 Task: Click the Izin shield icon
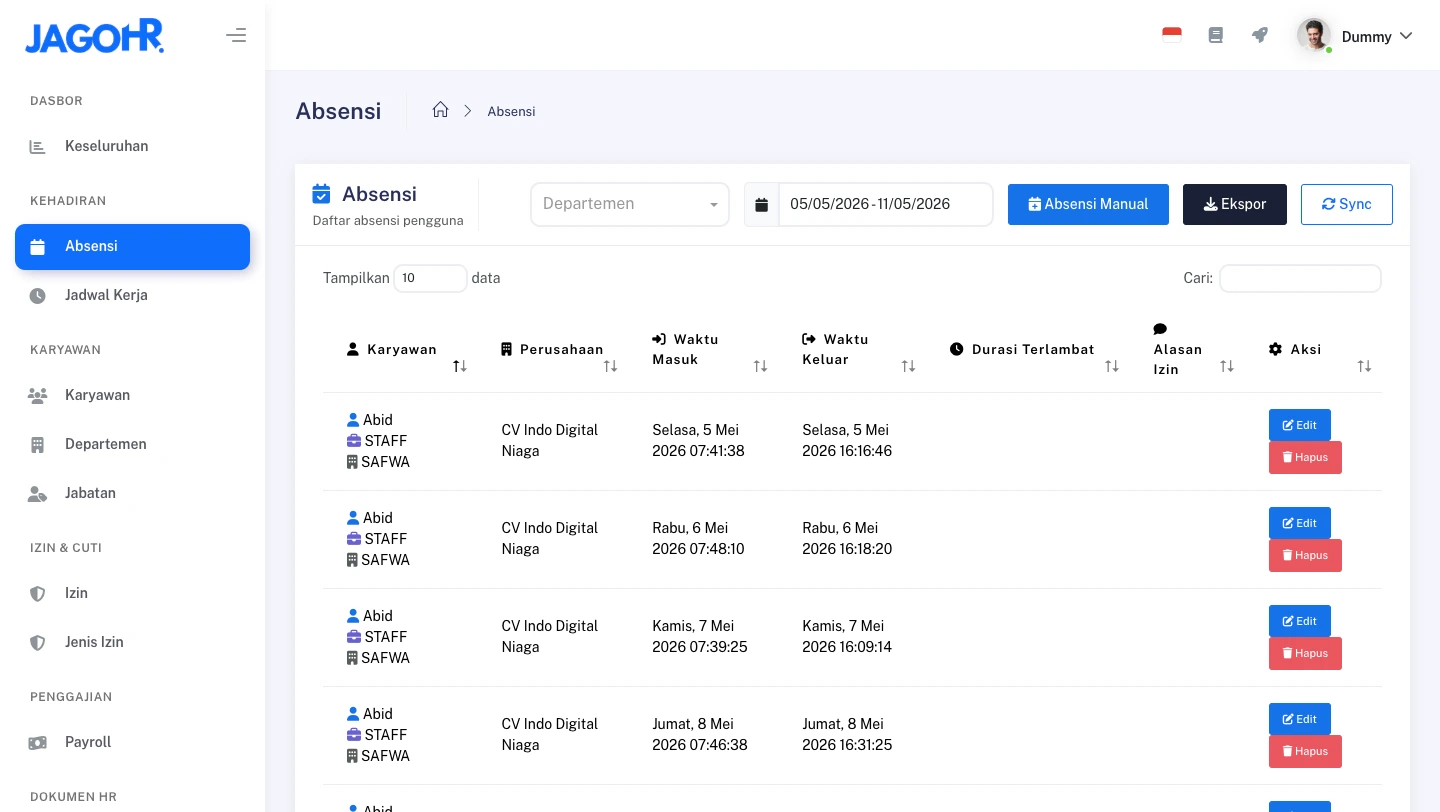pos(37,594)
